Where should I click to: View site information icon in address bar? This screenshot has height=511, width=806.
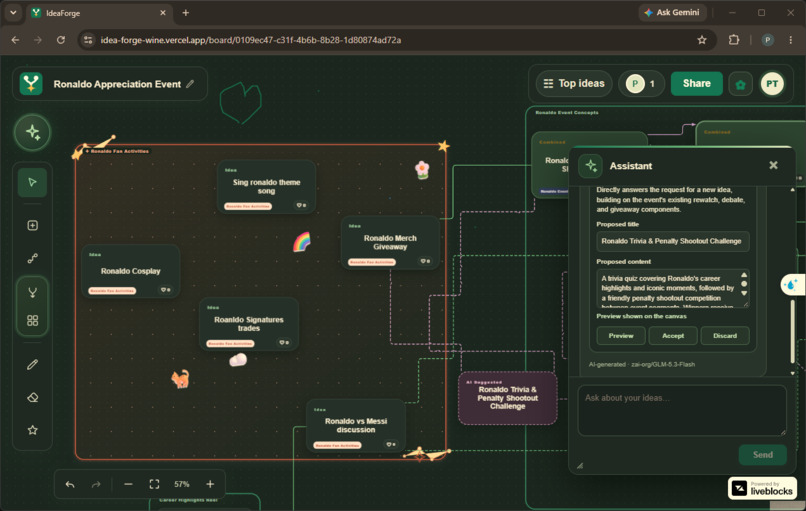coord(88,40)
